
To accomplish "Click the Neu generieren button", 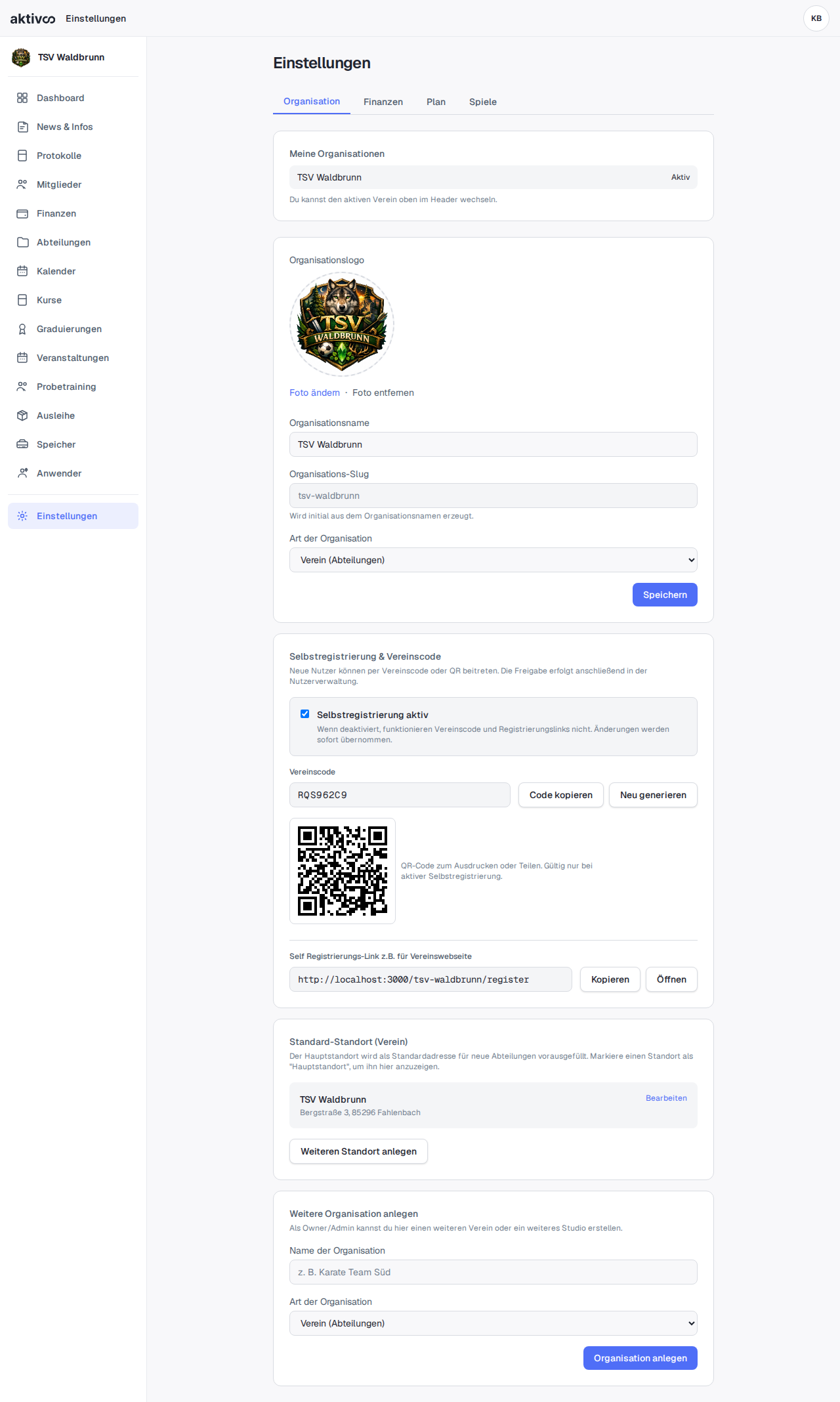I will click(x=653, y=795).
